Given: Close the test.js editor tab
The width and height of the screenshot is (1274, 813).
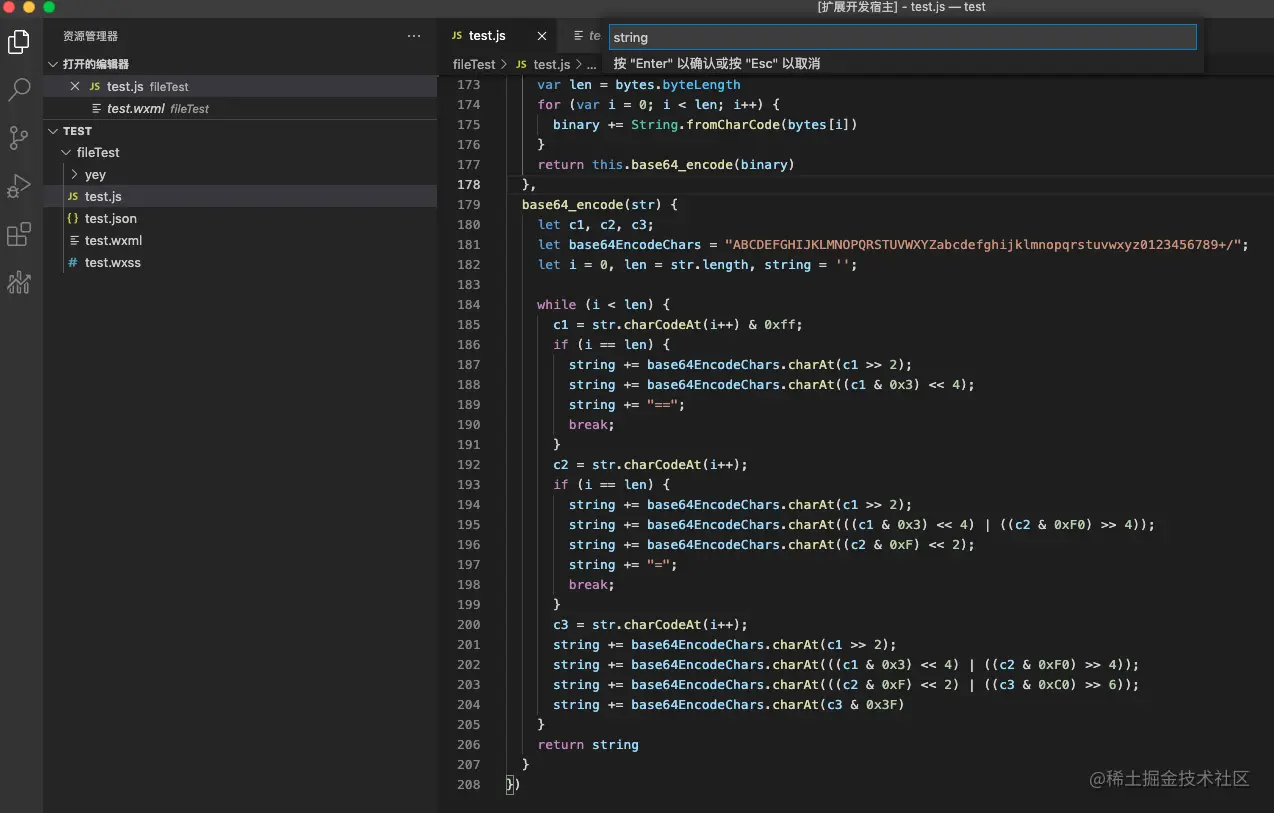Looking at the screenshot, I should click(542, 36).
